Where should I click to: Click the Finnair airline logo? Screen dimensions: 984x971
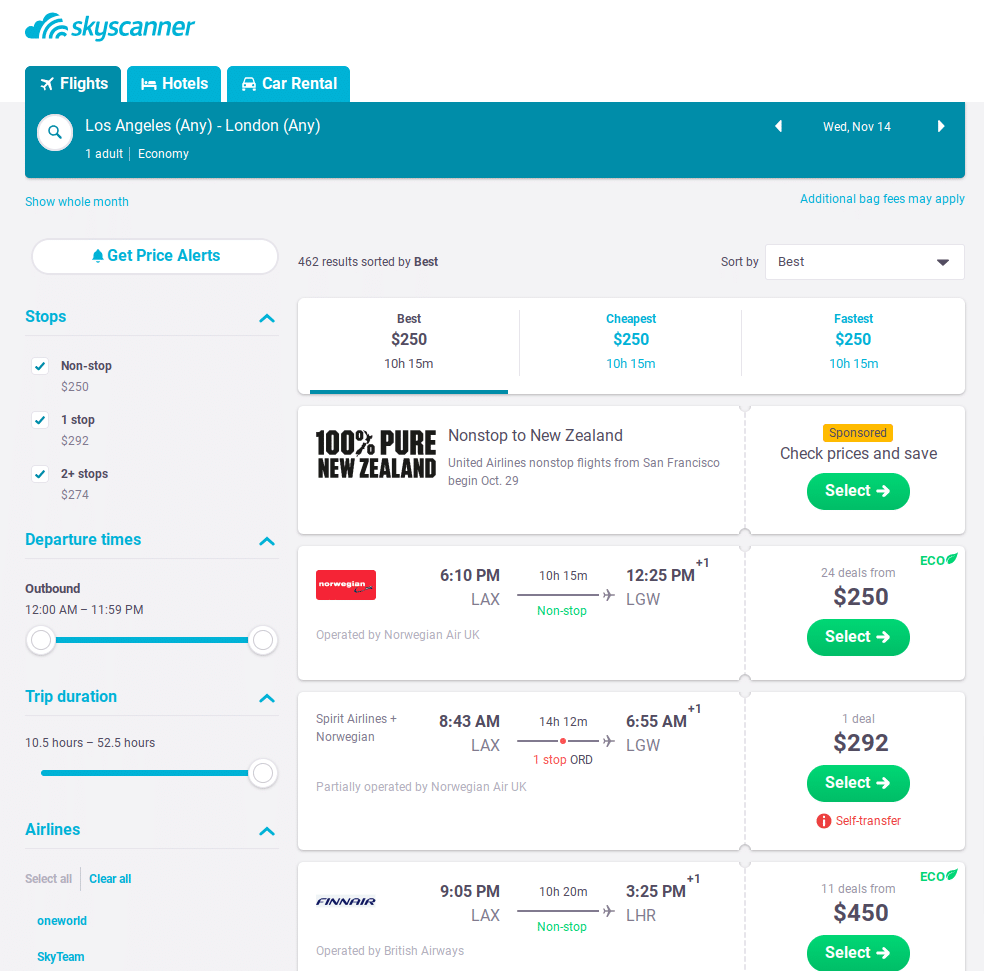pos(346,901)
